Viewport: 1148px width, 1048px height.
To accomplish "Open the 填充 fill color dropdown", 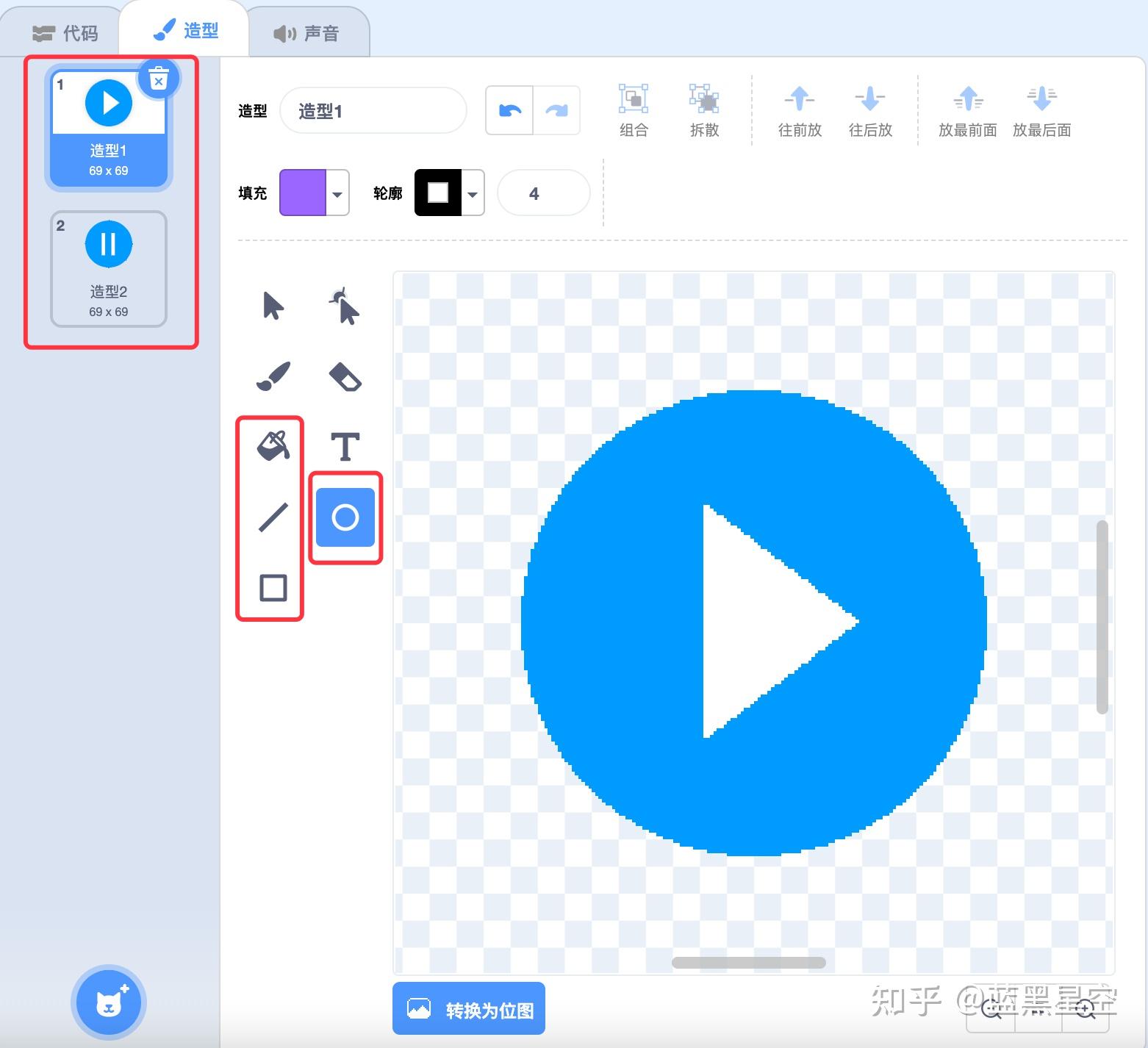I will (x=337, y=193).
